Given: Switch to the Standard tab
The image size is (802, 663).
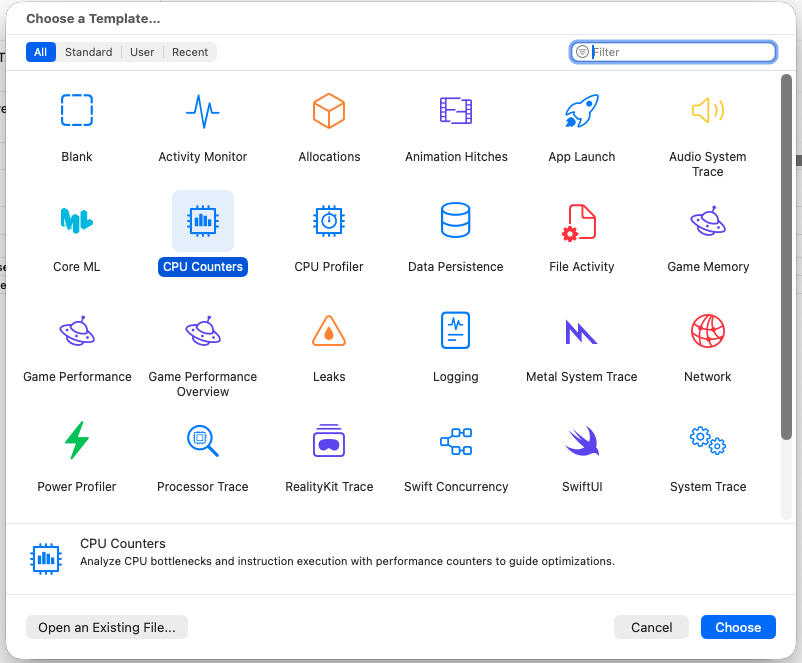Looking at the screenshot, I should point(88,52).
